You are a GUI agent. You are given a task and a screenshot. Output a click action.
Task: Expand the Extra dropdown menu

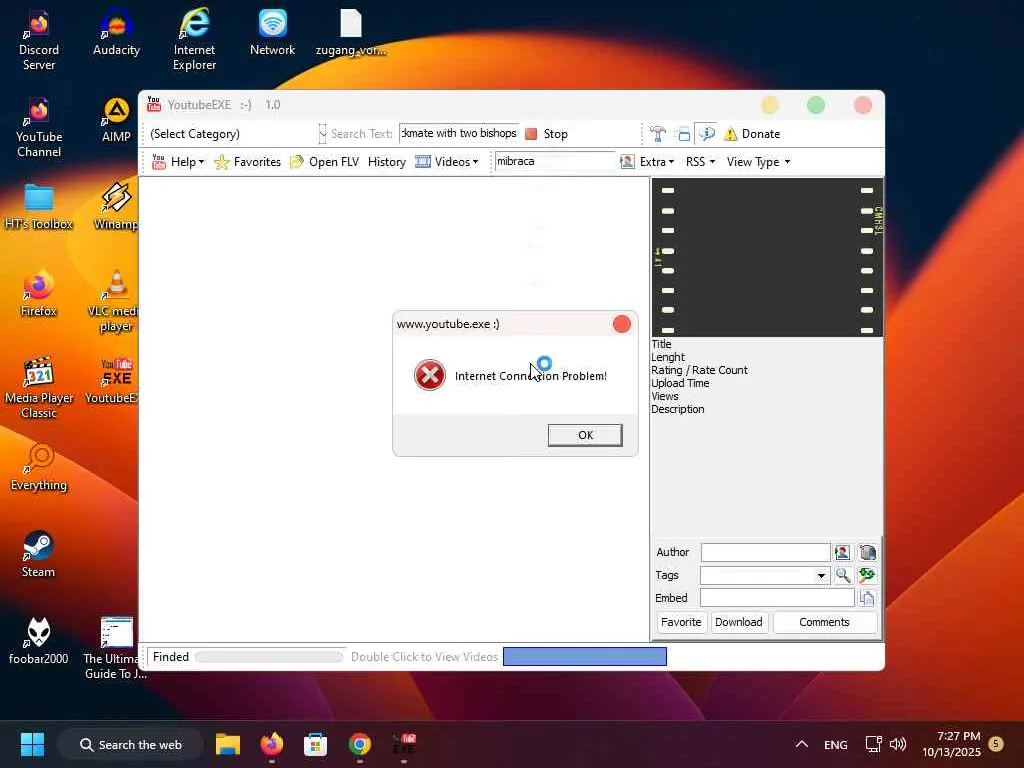[x=656, y=162]
